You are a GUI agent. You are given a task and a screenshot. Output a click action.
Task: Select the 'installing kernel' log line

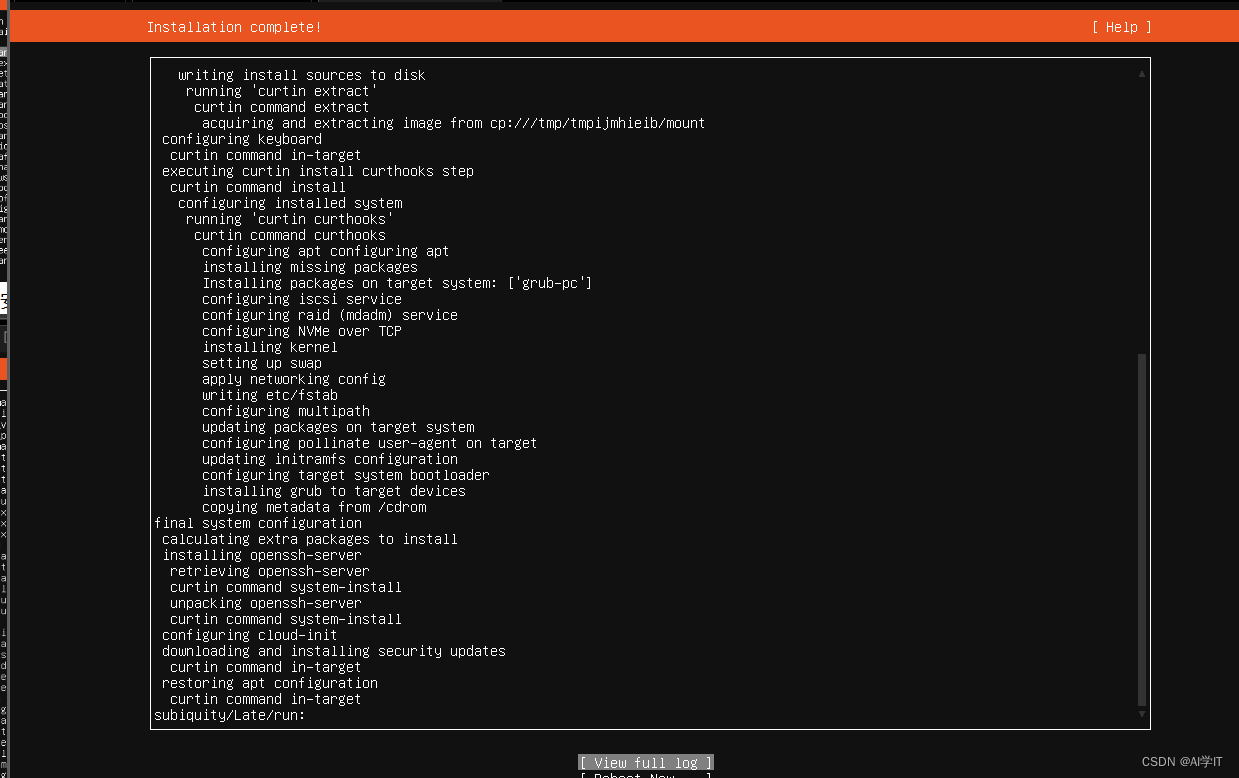[x=272, y=347]
